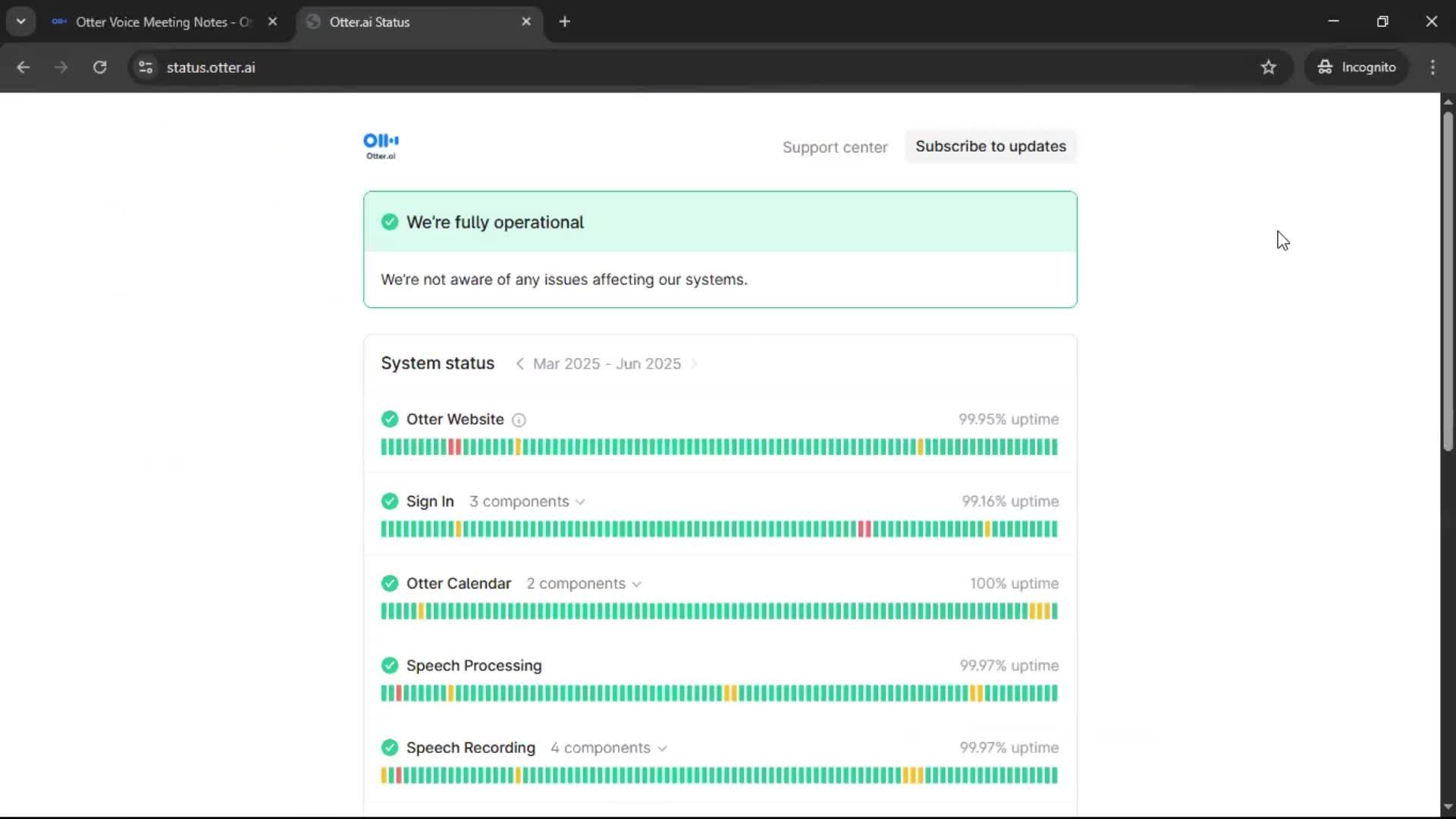Click the 99.95% uptime text
Image resolution: width=1456 pixels, height=819 pixels.
click(x=1008, y=419)
